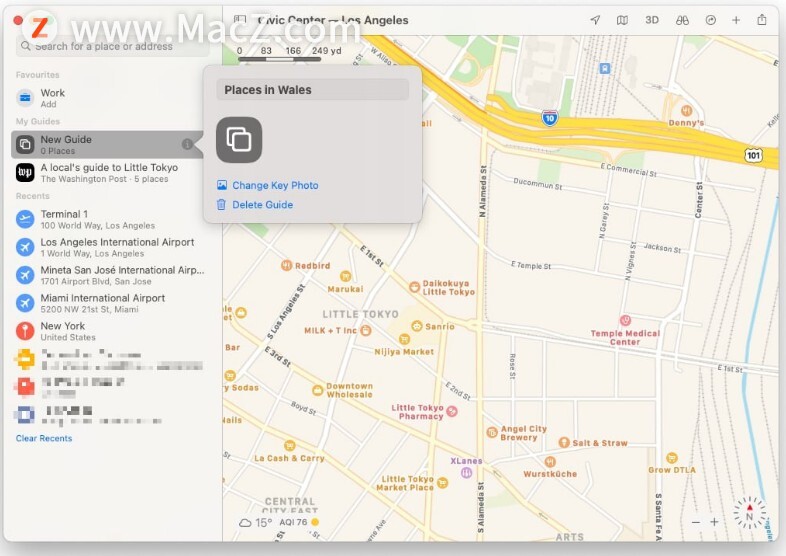Click the plus icon in the toolbar
The image size is (786, 556).
[736, 20]
